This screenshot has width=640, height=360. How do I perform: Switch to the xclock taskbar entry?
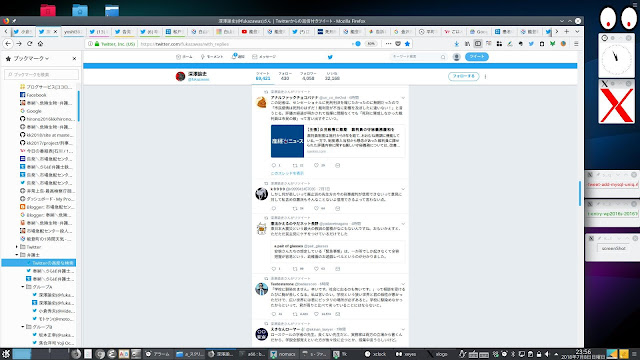[376, 354]
